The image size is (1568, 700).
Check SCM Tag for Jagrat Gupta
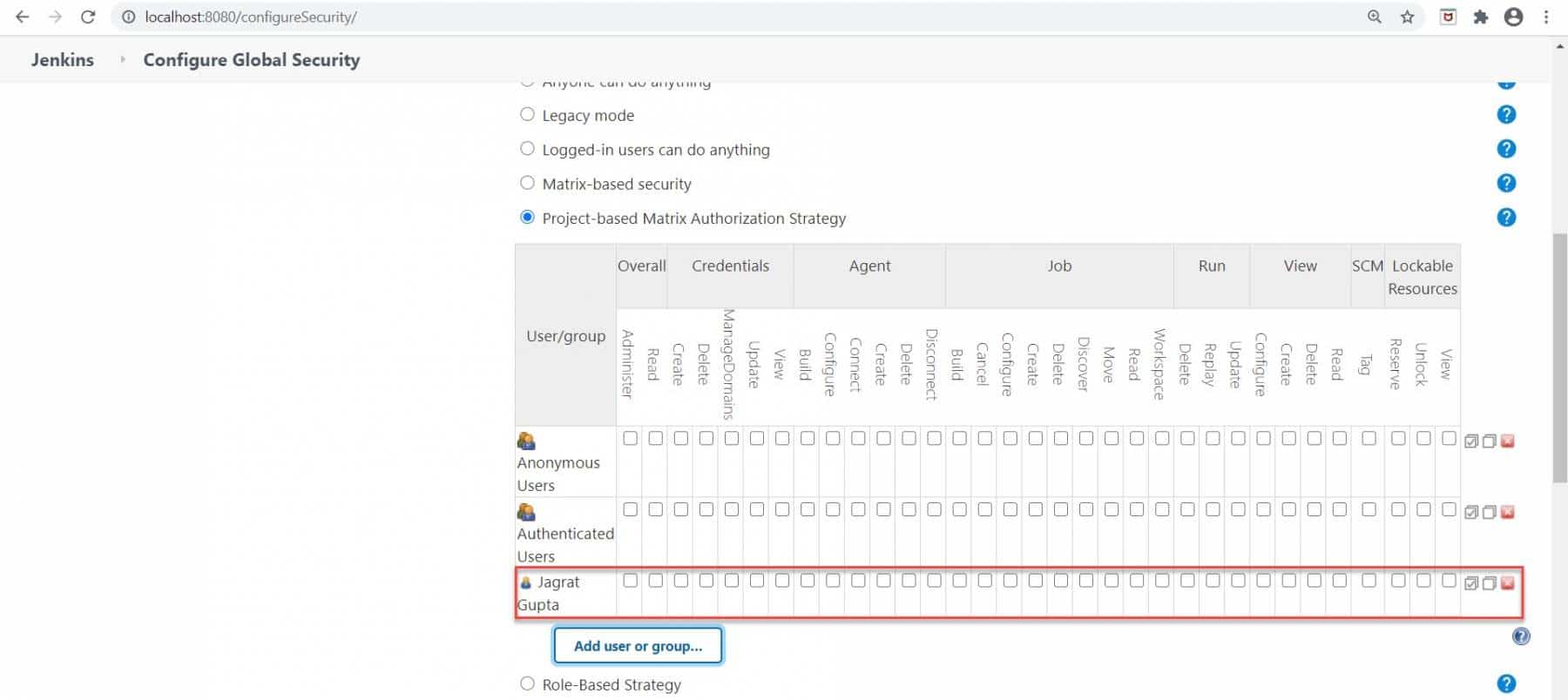coord(1369,581)
